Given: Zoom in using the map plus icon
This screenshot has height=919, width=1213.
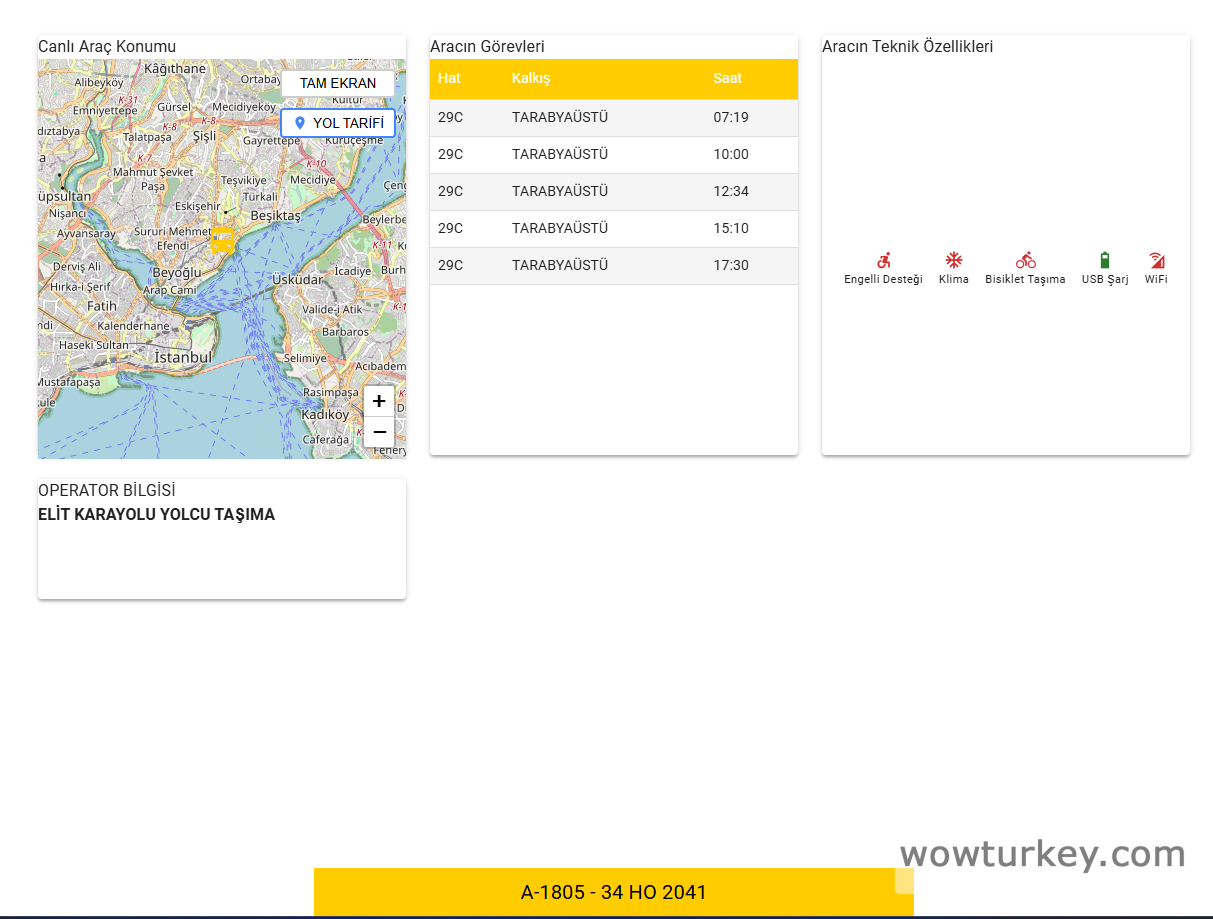Looking at the screenshot, I should click(x=379, y=400).
